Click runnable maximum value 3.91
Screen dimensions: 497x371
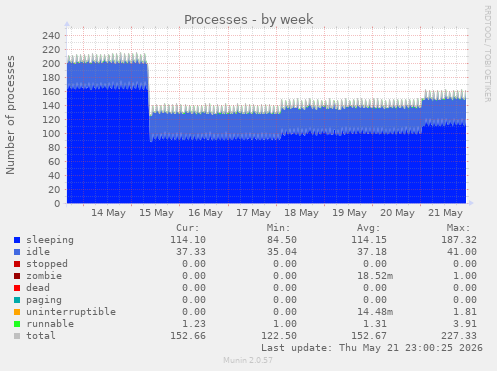point(465,324)
